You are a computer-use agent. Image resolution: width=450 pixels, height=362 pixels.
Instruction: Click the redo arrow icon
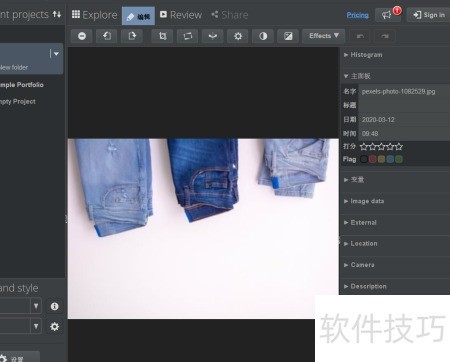tap(385, 36)
